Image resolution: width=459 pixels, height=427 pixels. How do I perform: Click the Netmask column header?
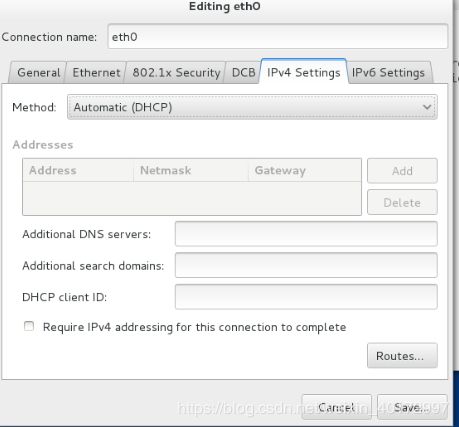191,170
